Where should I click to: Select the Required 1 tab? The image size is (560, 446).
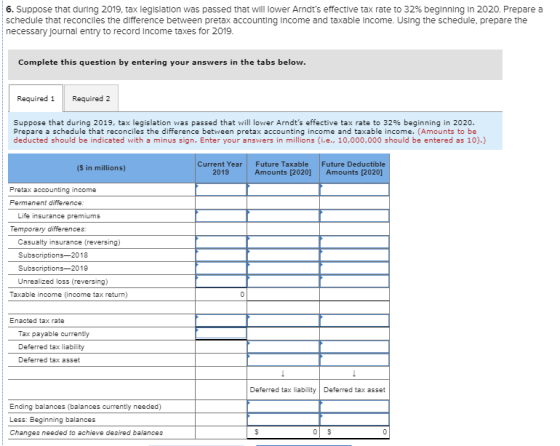point(36,98)
